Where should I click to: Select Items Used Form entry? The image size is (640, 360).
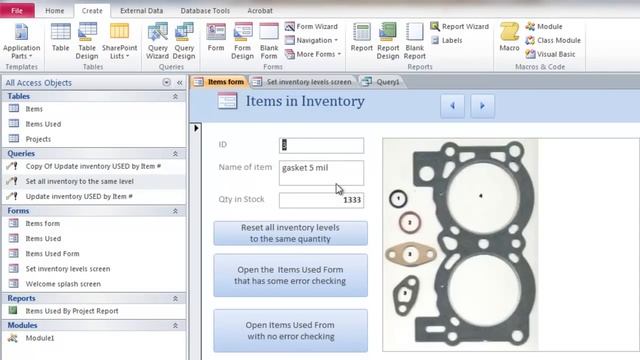click(94, 254)
